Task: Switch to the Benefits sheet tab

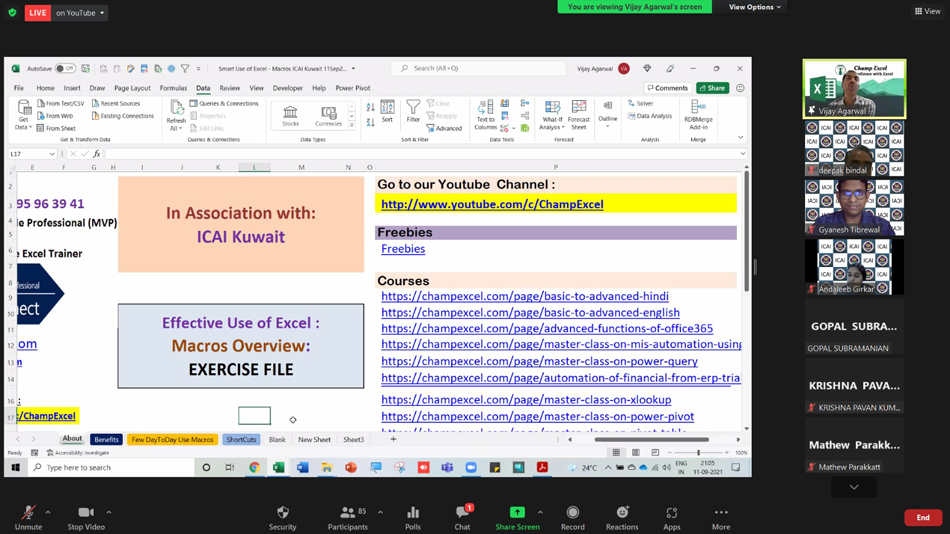Action: [x=106, y=439]
